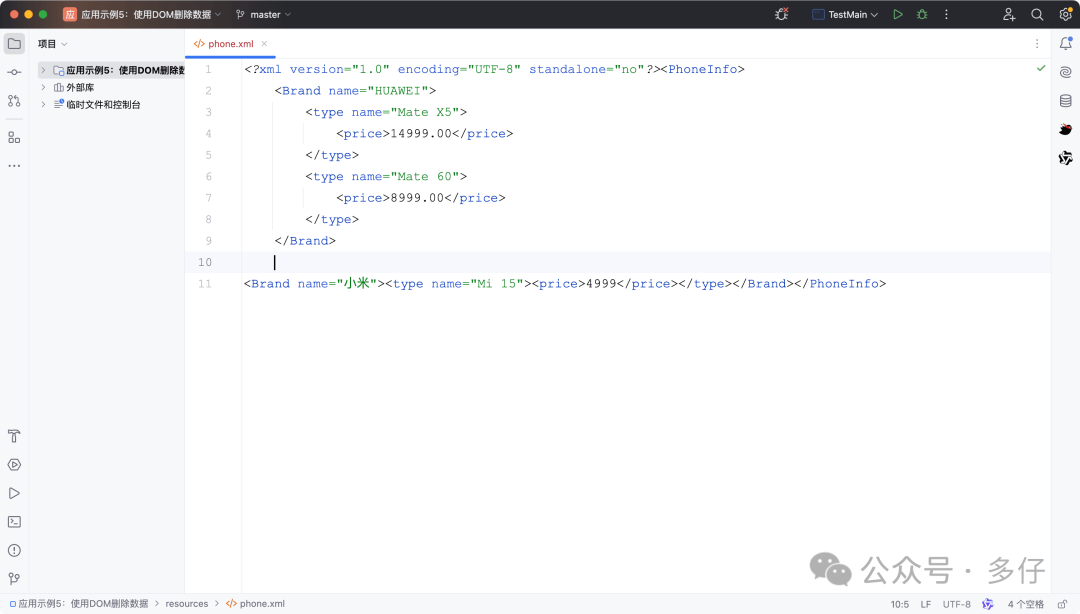
Task: Open the Database tool window
Action: pyautogui.click(x=1066, y=101)
